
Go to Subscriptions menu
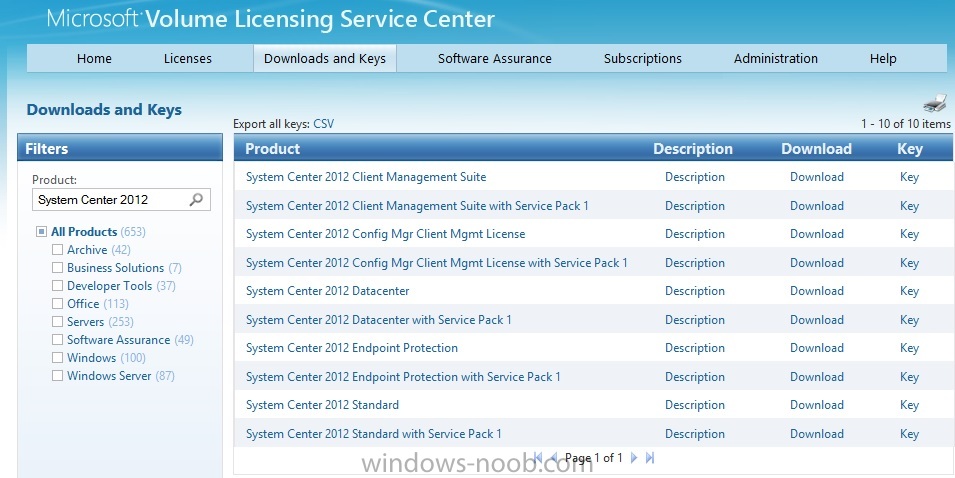coord(643,58)
